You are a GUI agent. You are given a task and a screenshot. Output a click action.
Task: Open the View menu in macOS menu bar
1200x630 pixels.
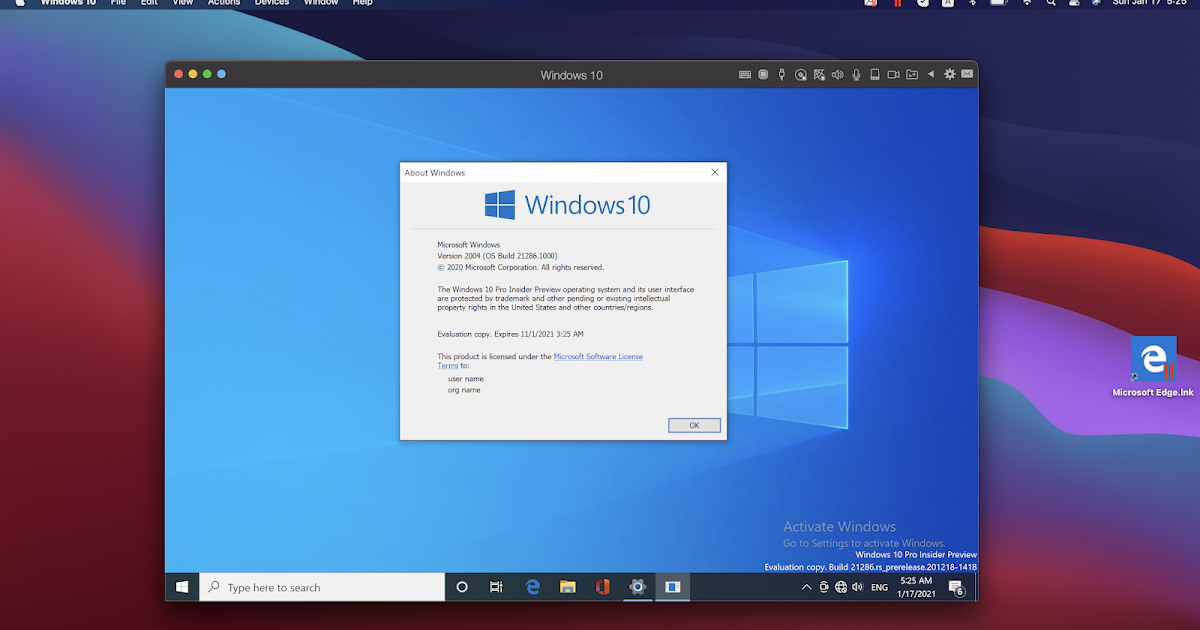pos(182,3)
